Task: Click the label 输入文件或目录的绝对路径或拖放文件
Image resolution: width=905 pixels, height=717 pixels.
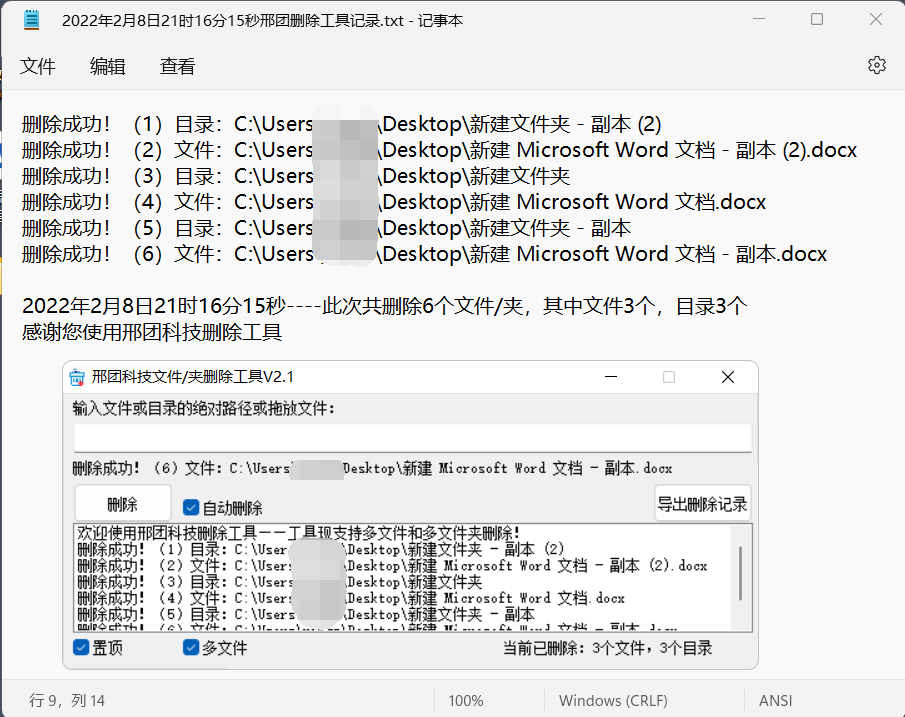Action: pyautogui.click(x=203, y=409)
